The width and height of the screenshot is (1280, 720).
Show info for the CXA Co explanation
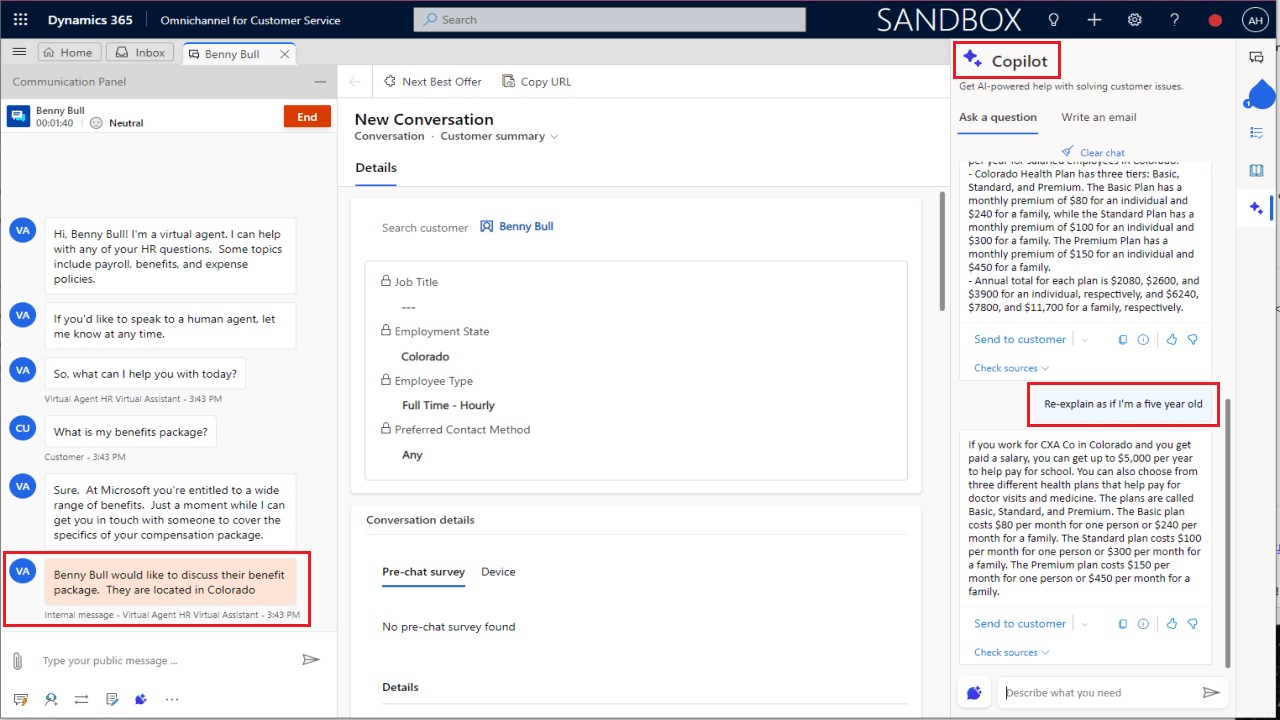[1143, 624]
